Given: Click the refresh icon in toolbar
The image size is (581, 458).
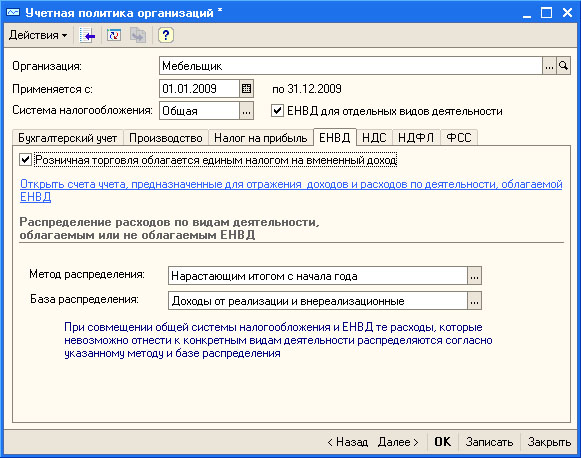Looking at the screenshot, I should 114,36.
